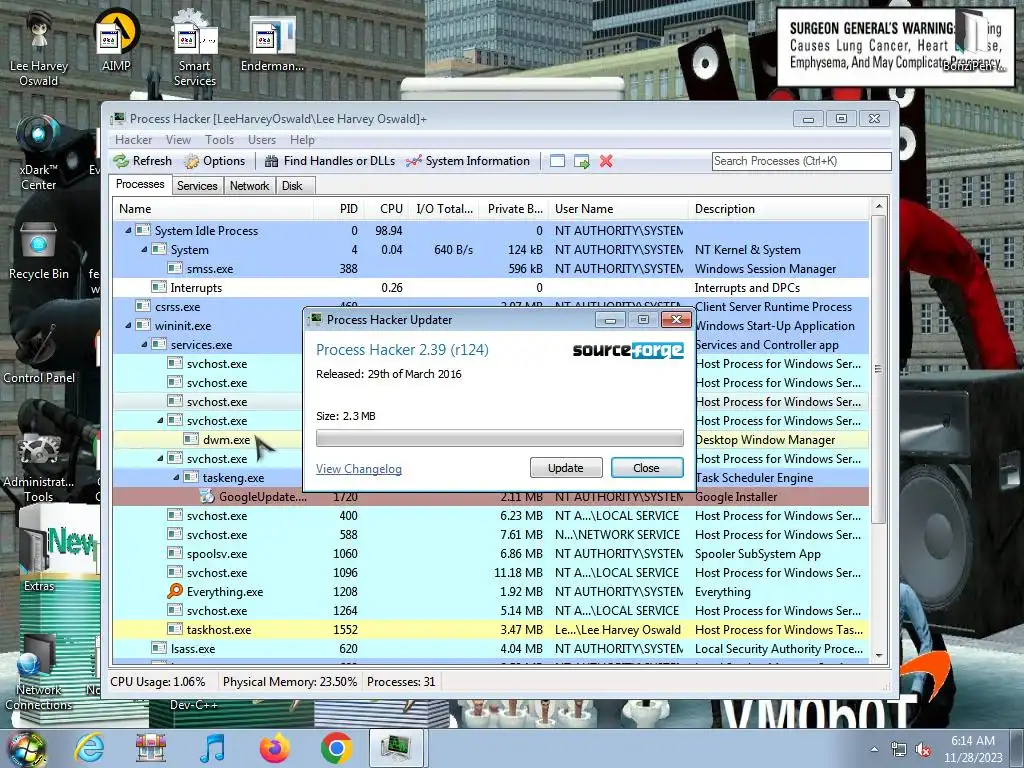Screen dimensions: 1024x768
Task: Switch to the Network tab
Action: pos(249,186)
